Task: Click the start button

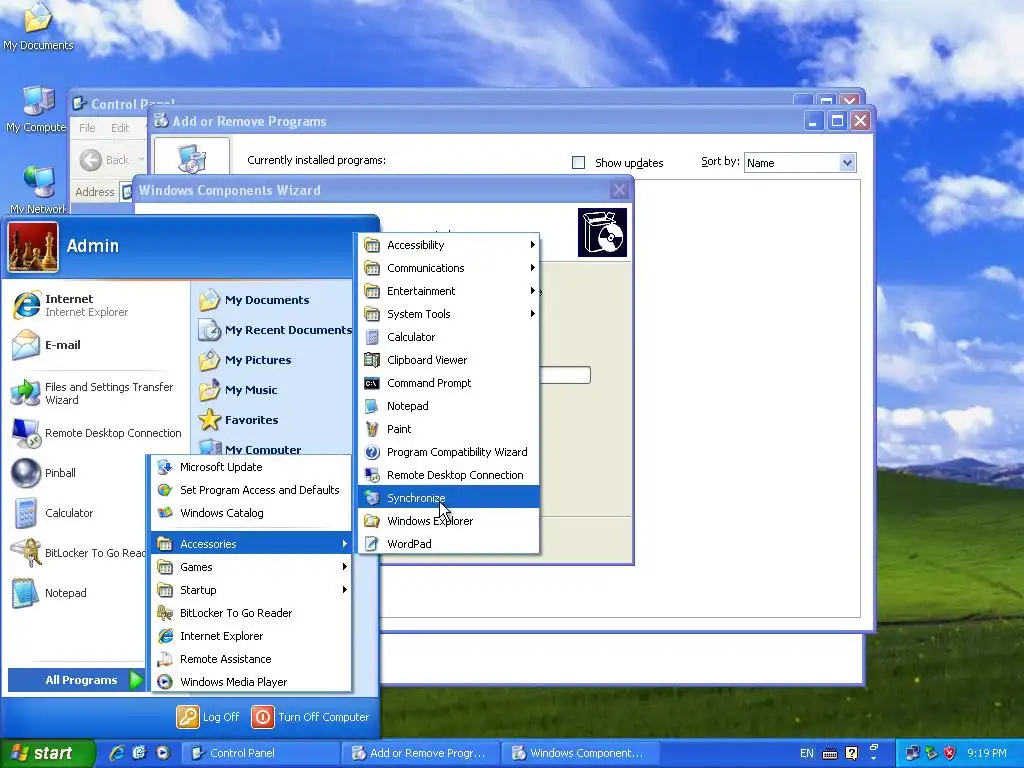Action: click(47, 753)
